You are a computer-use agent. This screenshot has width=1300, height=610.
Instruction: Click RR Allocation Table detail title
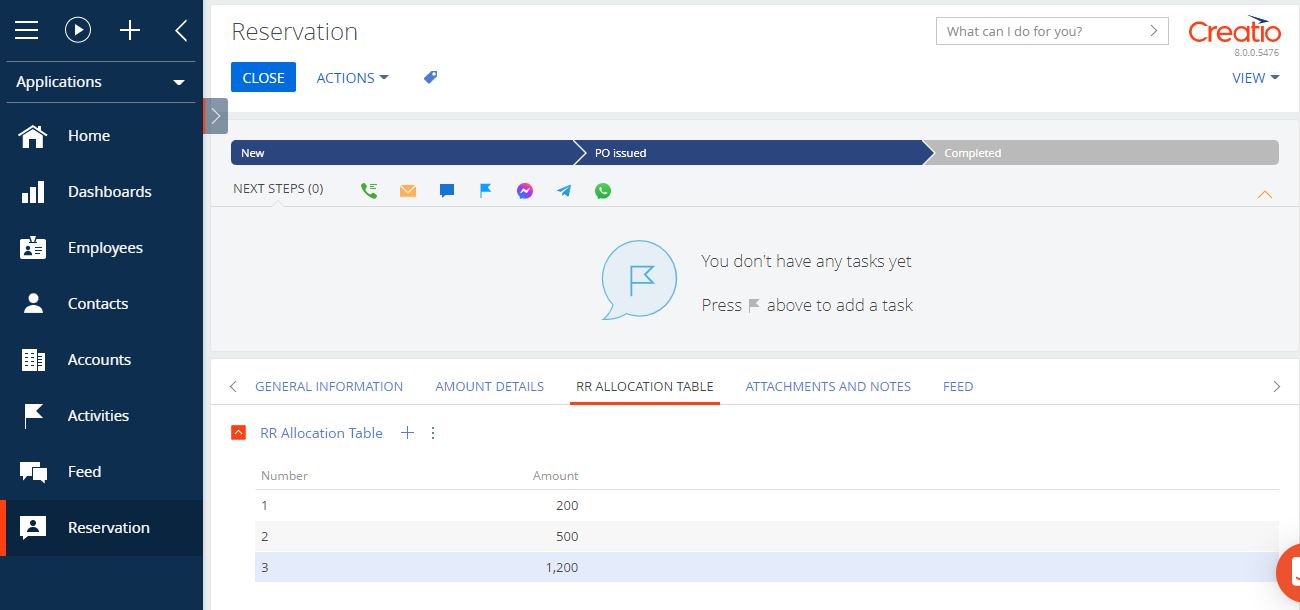pyautogui.click(x=321, y=433)
